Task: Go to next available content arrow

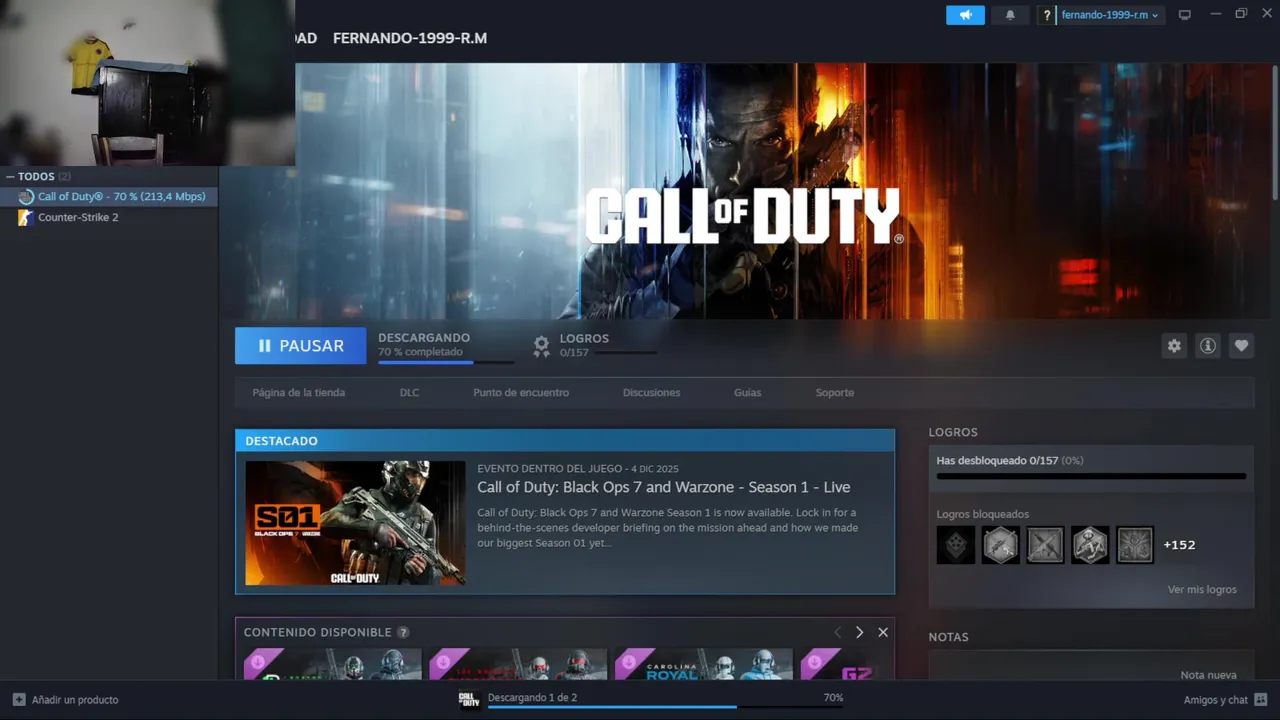Action: point(859,633)
